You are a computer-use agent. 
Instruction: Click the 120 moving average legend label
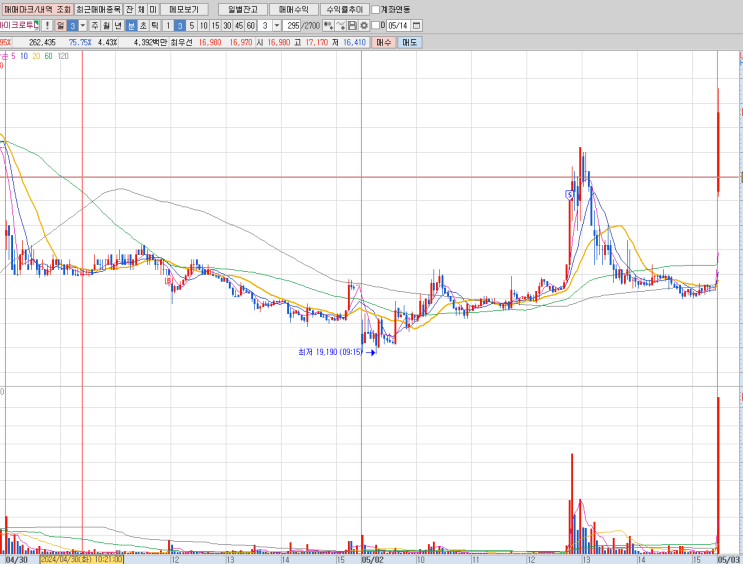tap(63, 56)
